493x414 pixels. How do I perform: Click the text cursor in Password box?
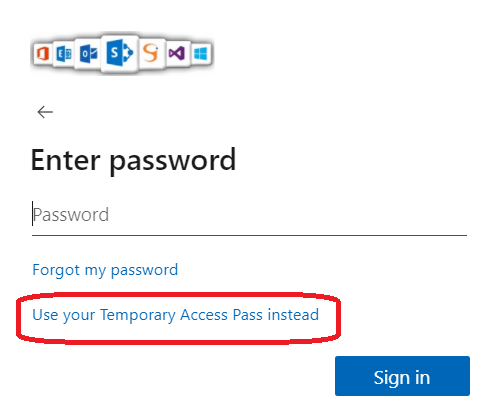click(32, 213)
